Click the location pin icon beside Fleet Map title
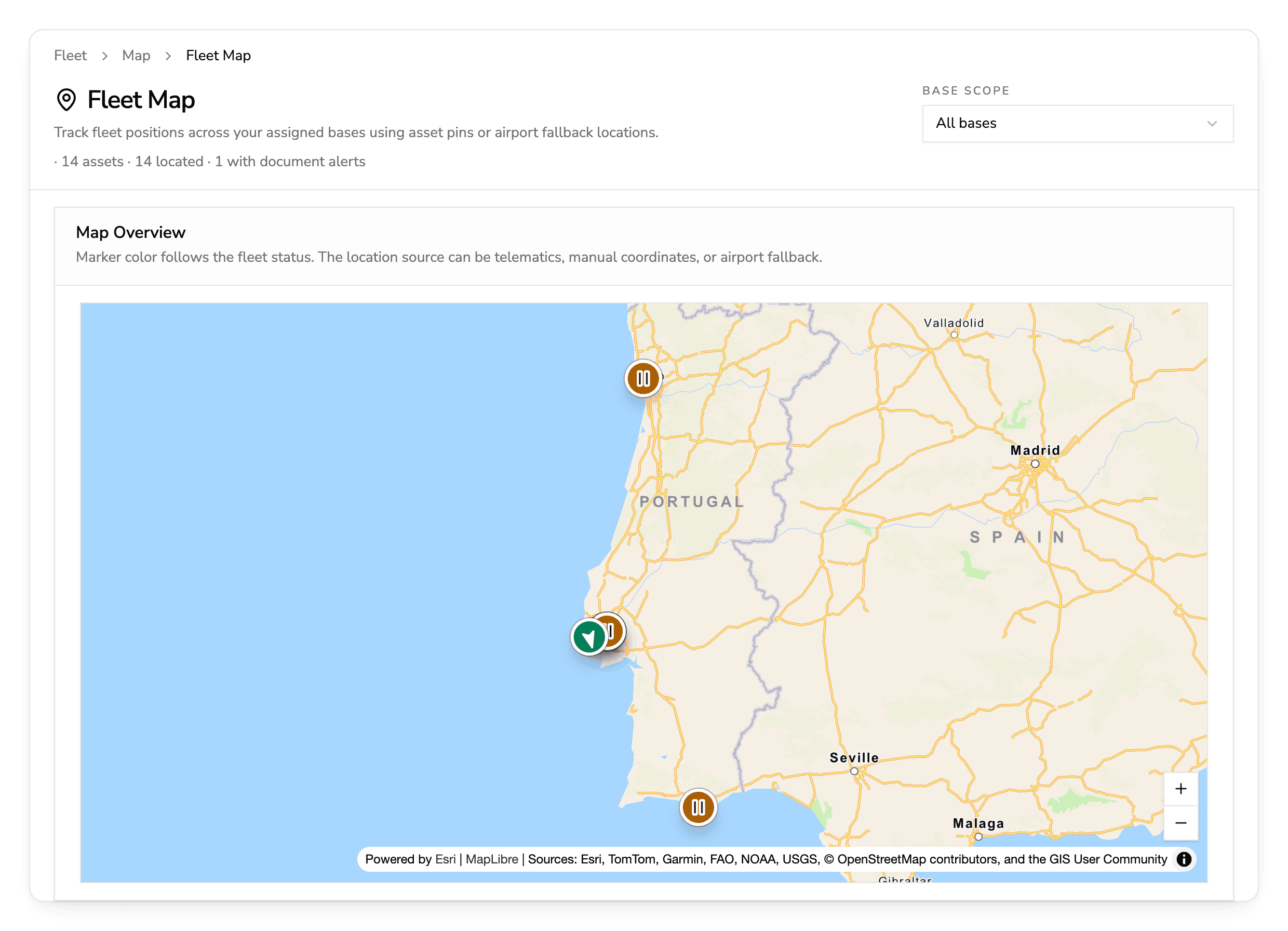 [66, 99]
